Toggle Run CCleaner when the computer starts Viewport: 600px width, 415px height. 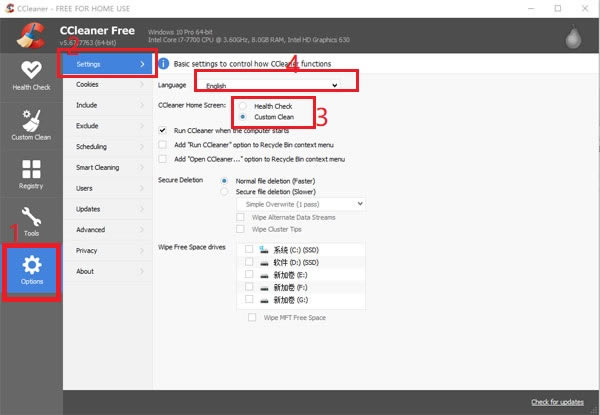[x=163, y=130]
